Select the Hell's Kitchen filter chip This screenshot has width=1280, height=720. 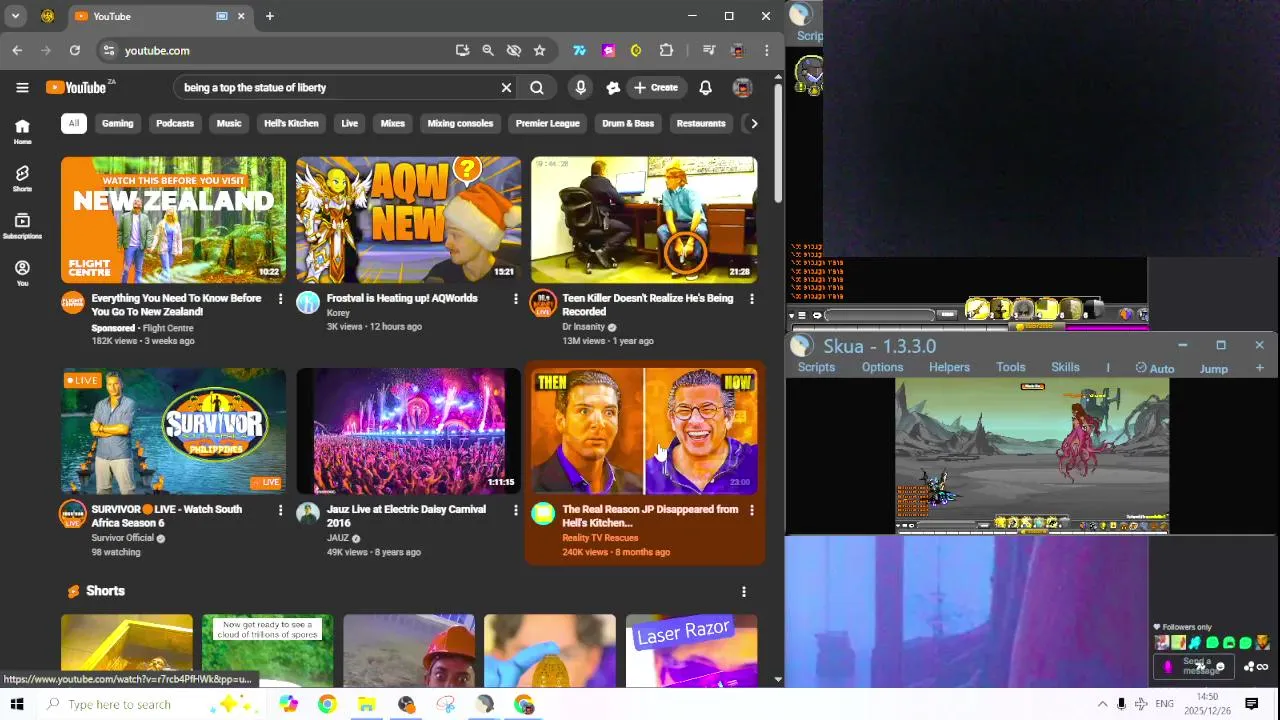tap(291, 123)
